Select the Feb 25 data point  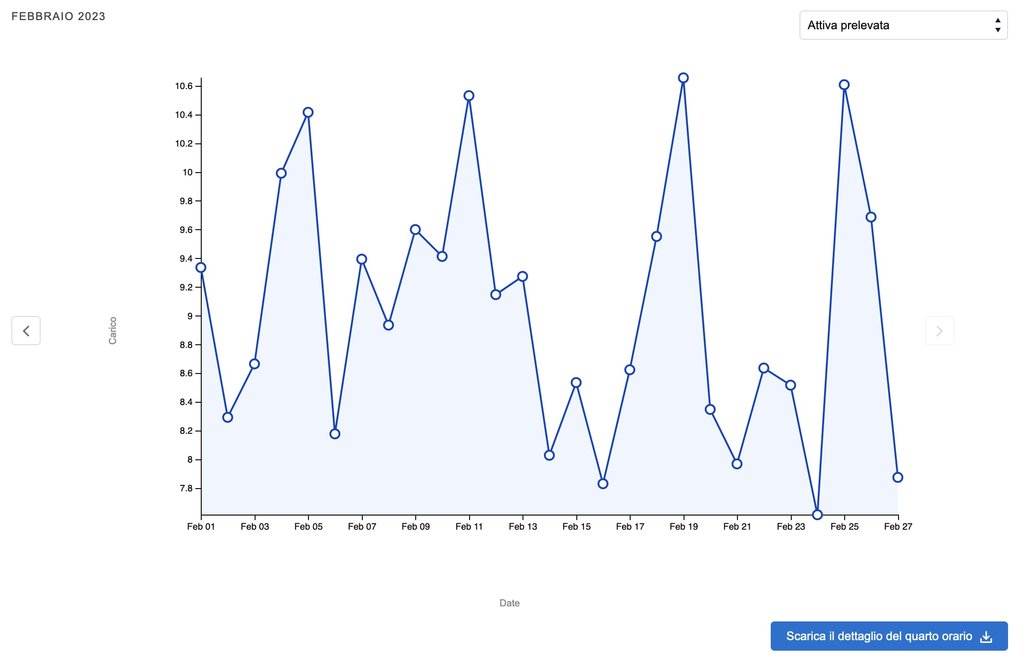point(844,85)
